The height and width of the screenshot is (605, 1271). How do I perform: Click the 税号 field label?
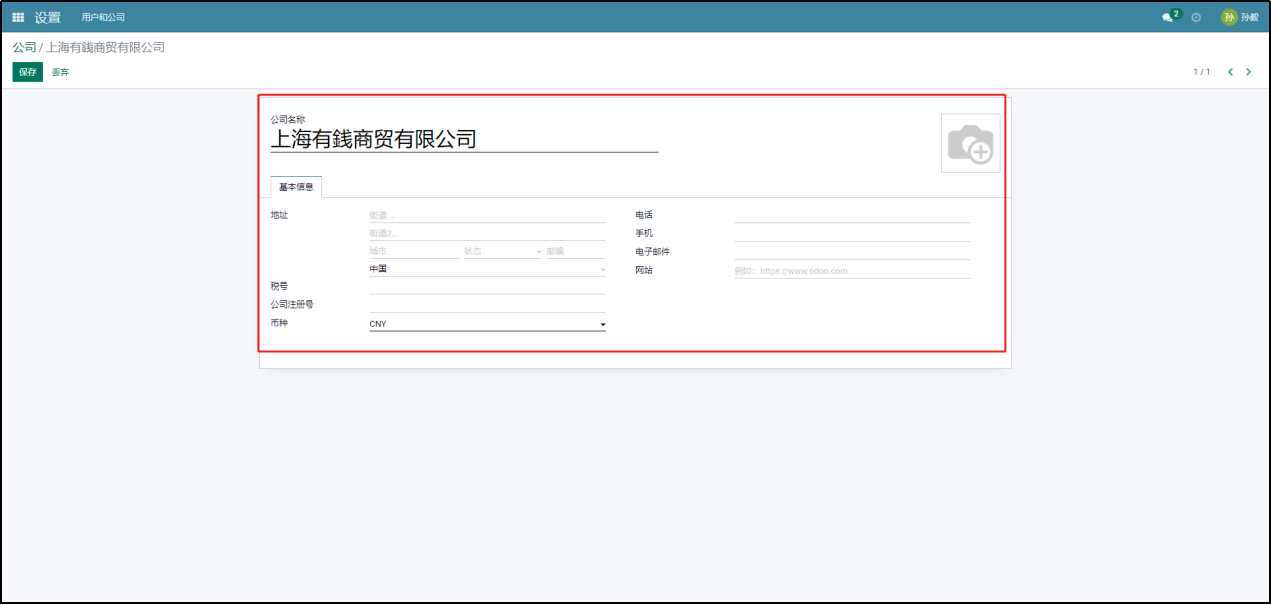click(x=279, y=286)
